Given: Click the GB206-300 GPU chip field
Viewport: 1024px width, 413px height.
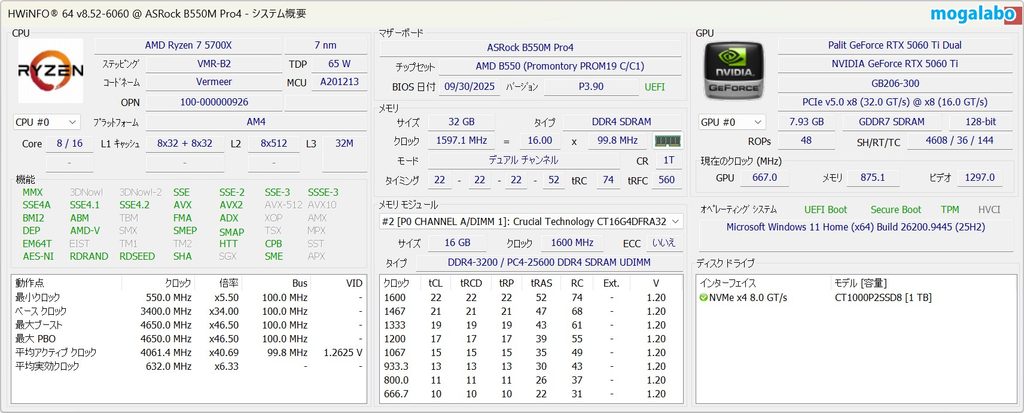Looking at the screenshot, I should [x=895, y=83].
